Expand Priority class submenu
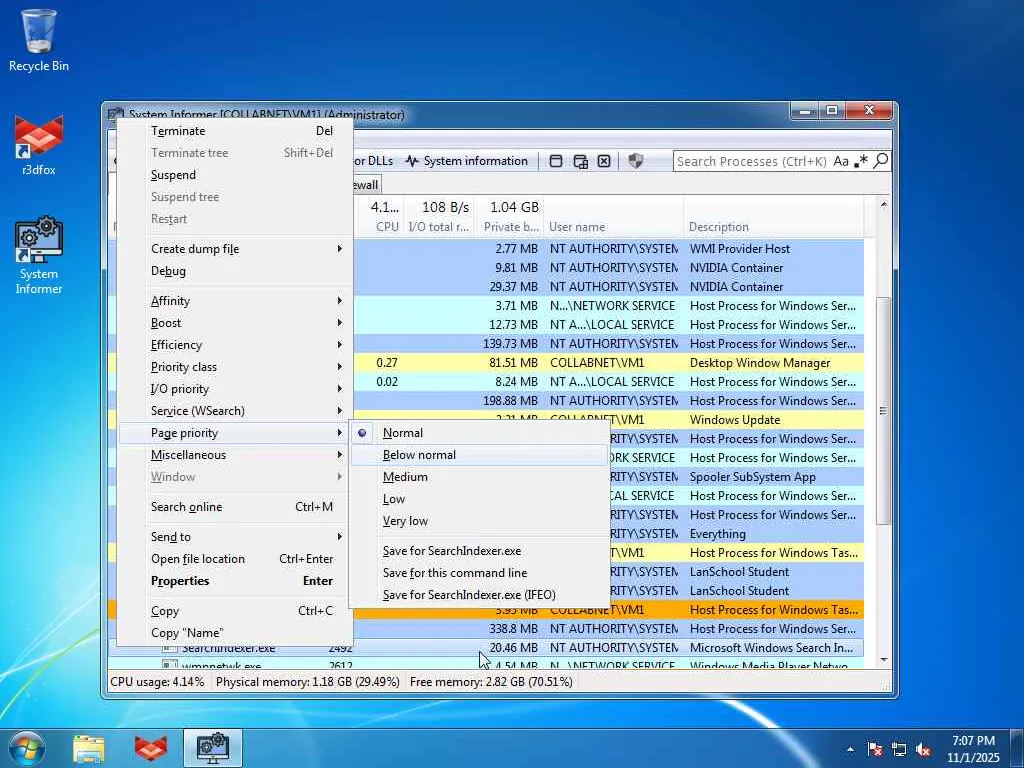This screenshot has height=768, width=1024. point(236,367)
